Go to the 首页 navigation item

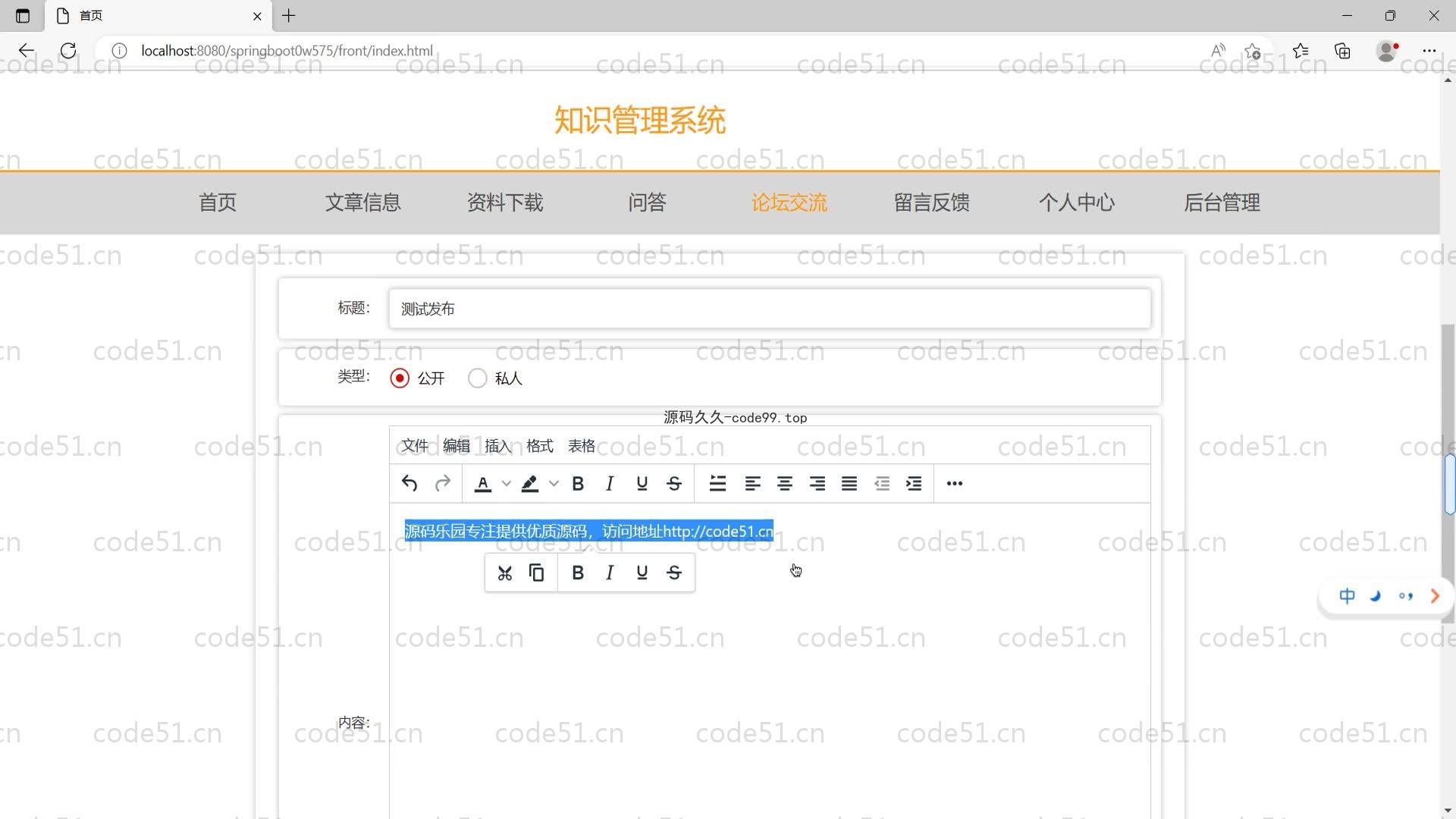218,202
